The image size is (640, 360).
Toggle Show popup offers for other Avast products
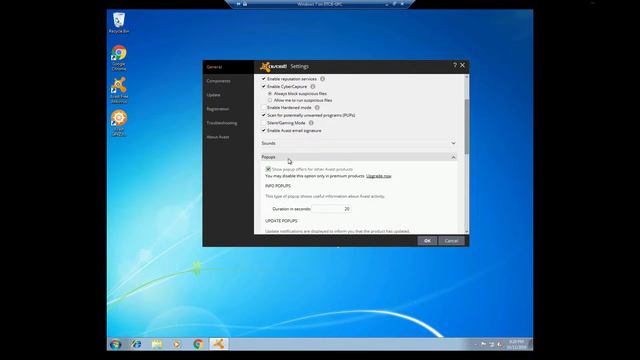(x=268, y=169)
